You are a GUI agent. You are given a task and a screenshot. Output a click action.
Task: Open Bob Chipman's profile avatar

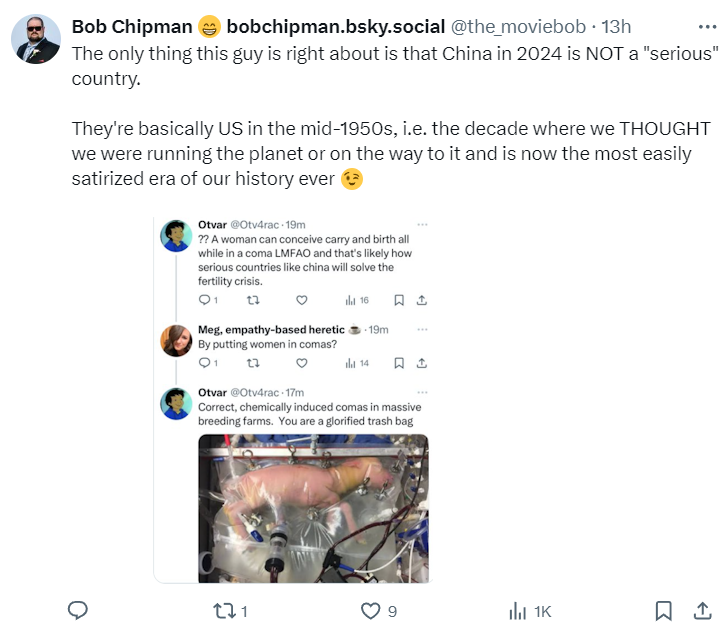click(x=37, y=39)
